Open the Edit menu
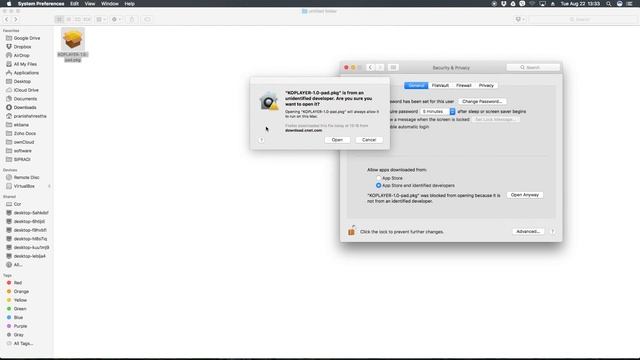640x360 pixels. [74, 4]
